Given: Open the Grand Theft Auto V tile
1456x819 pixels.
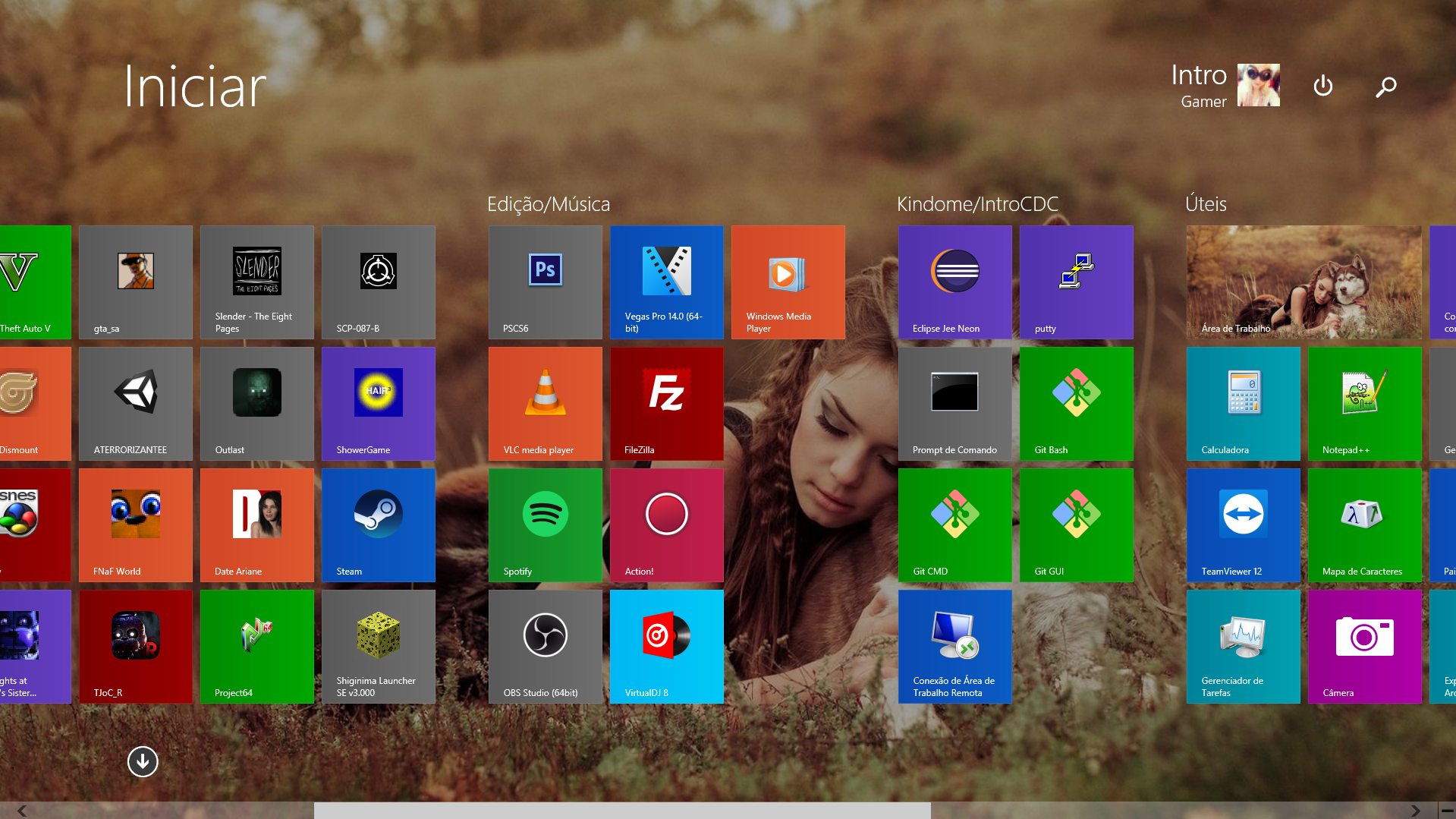Looking at the screenshot, I should coord(36,282).
